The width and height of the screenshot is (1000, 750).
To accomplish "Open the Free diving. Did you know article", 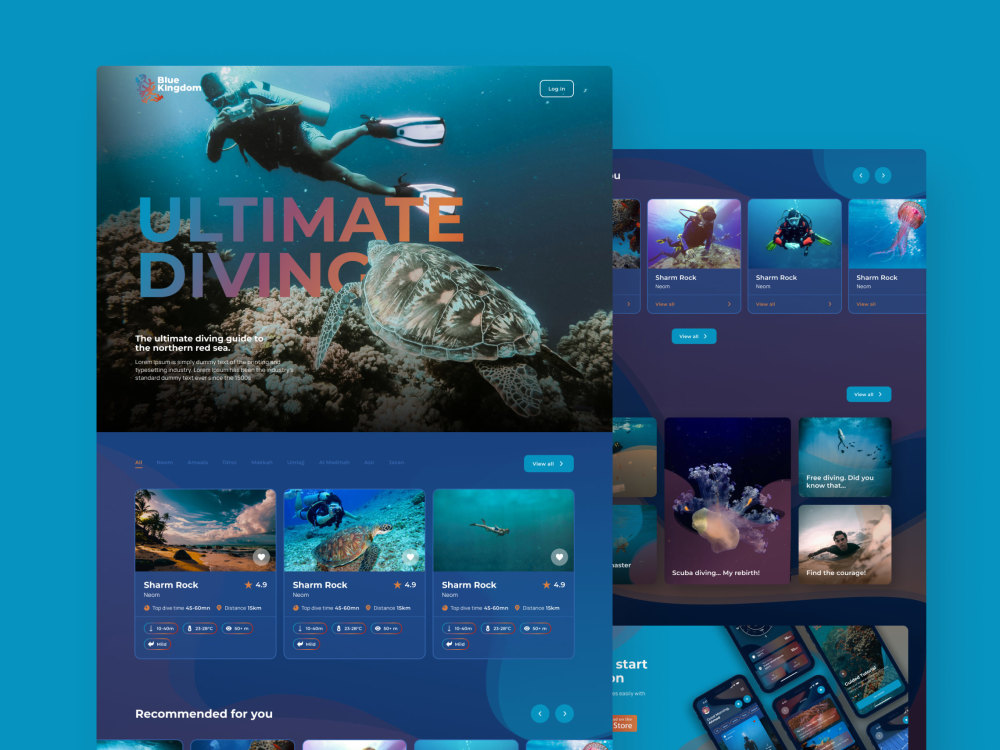I will [845, 457].
